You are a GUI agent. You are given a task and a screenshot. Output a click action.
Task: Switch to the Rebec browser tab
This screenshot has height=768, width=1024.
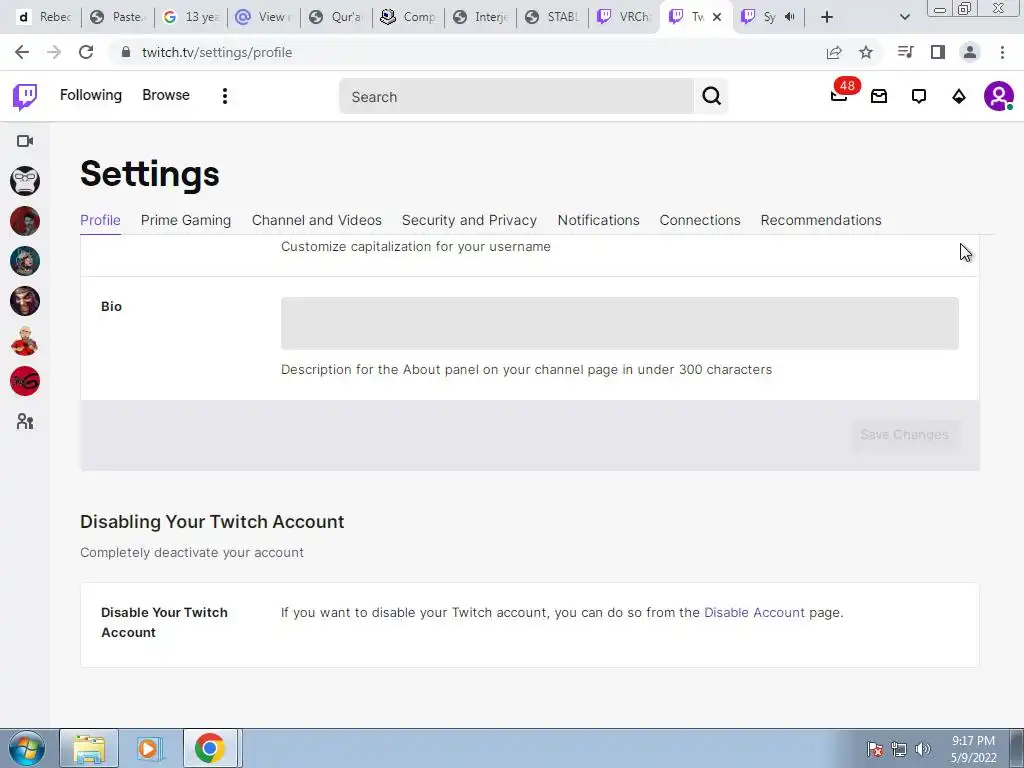click(44, 17)
